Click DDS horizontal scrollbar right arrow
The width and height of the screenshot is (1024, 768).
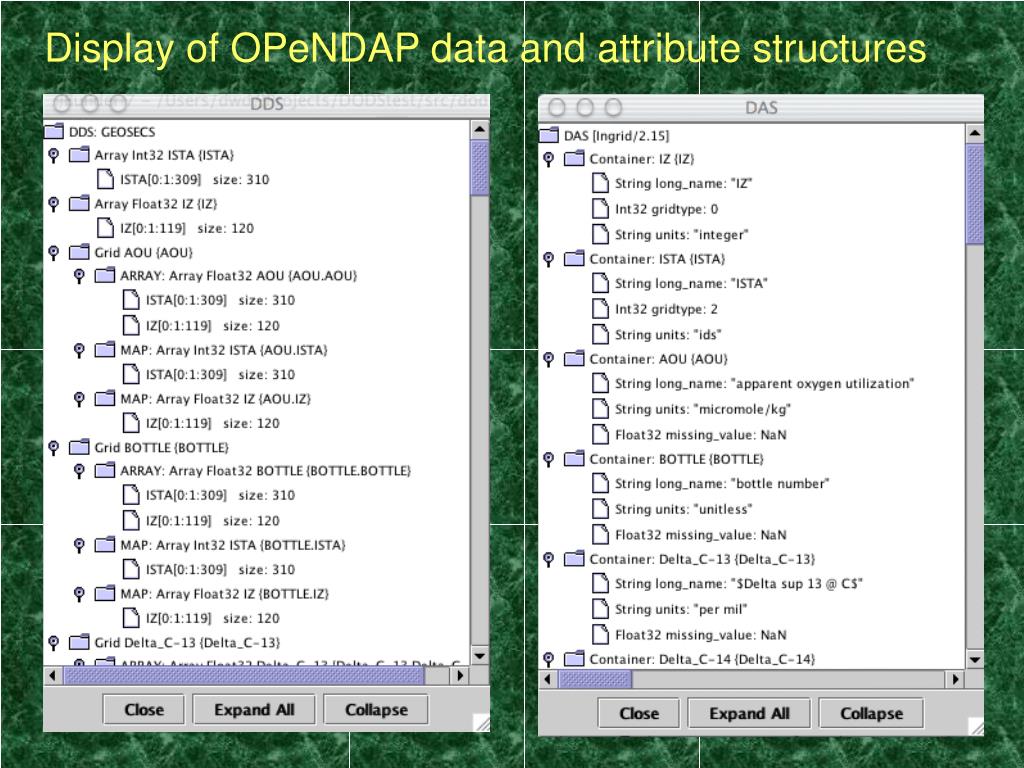click(x=460, y=675)
